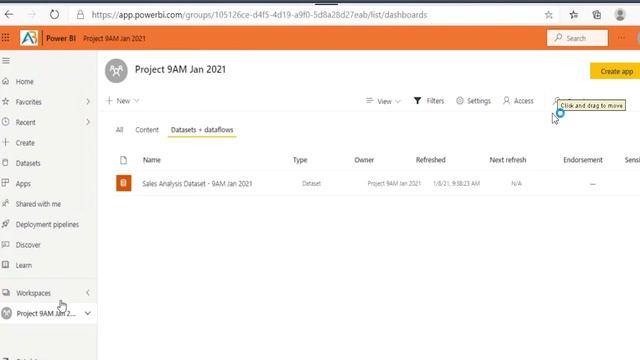640x360 pixels.
Task: Open Recent in the sidebar
Action: [25, 122]
